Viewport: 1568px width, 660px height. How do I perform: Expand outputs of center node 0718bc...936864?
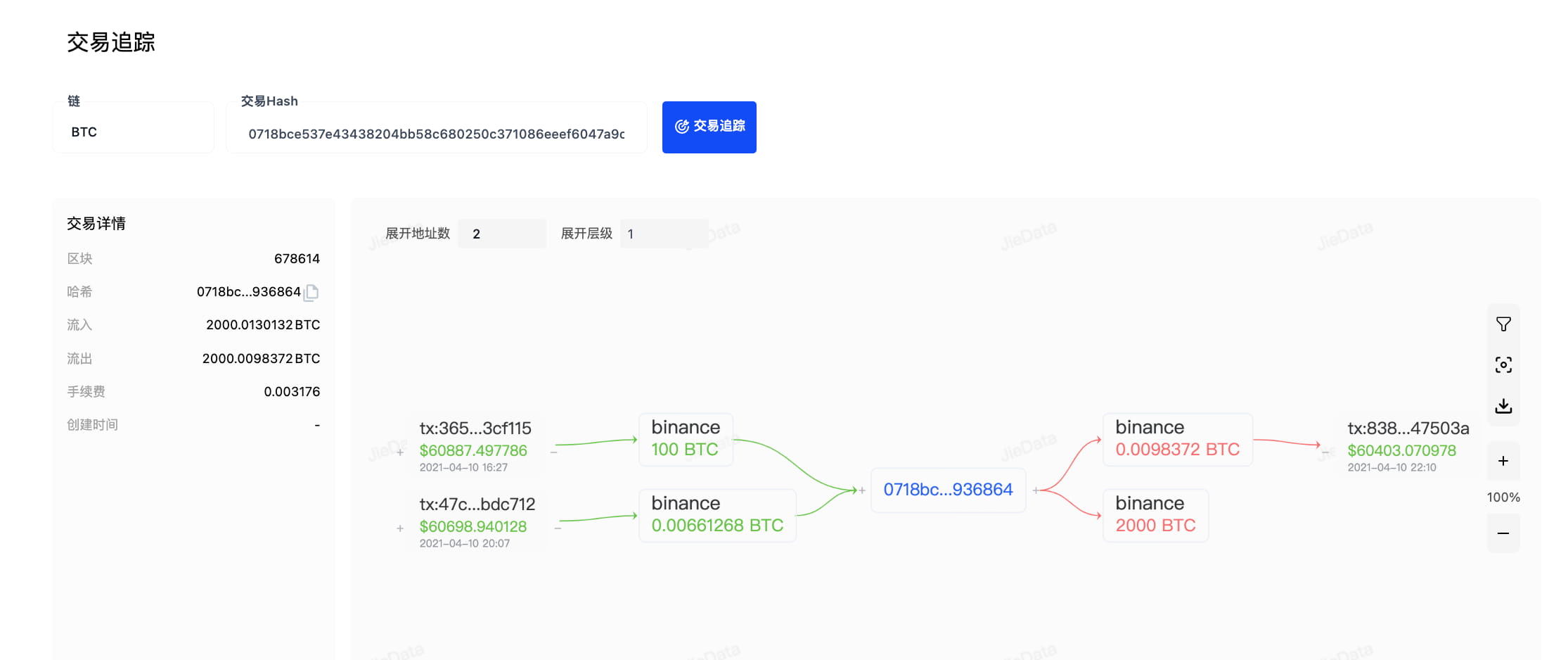pyautogui.click(x=1035, y=490)
